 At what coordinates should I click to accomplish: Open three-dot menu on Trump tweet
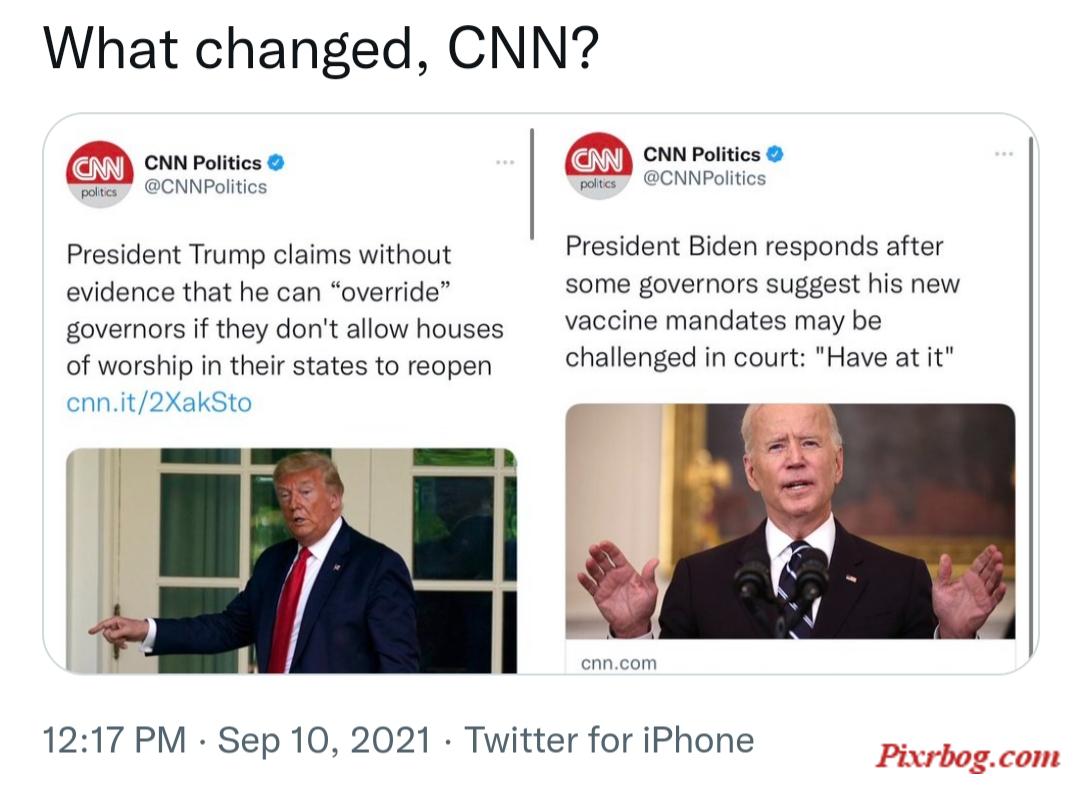click(505, 162)
